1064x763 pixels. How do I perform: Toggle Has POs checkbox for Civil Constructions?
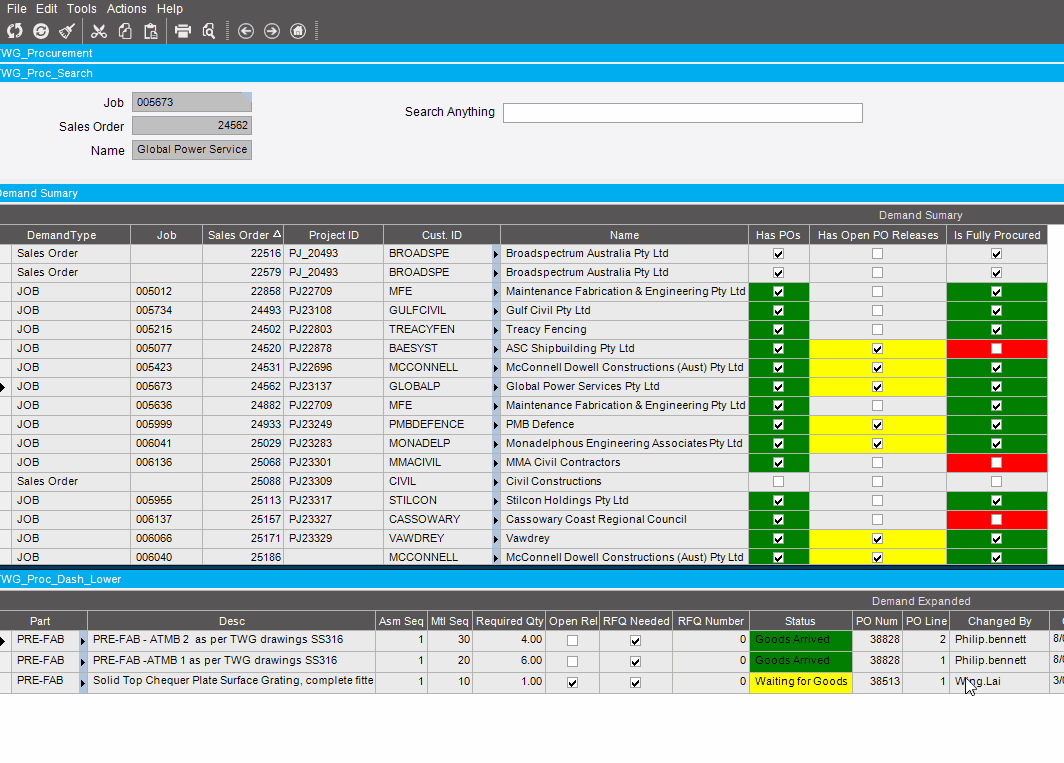pyautogui.click(x=778, y=482)
